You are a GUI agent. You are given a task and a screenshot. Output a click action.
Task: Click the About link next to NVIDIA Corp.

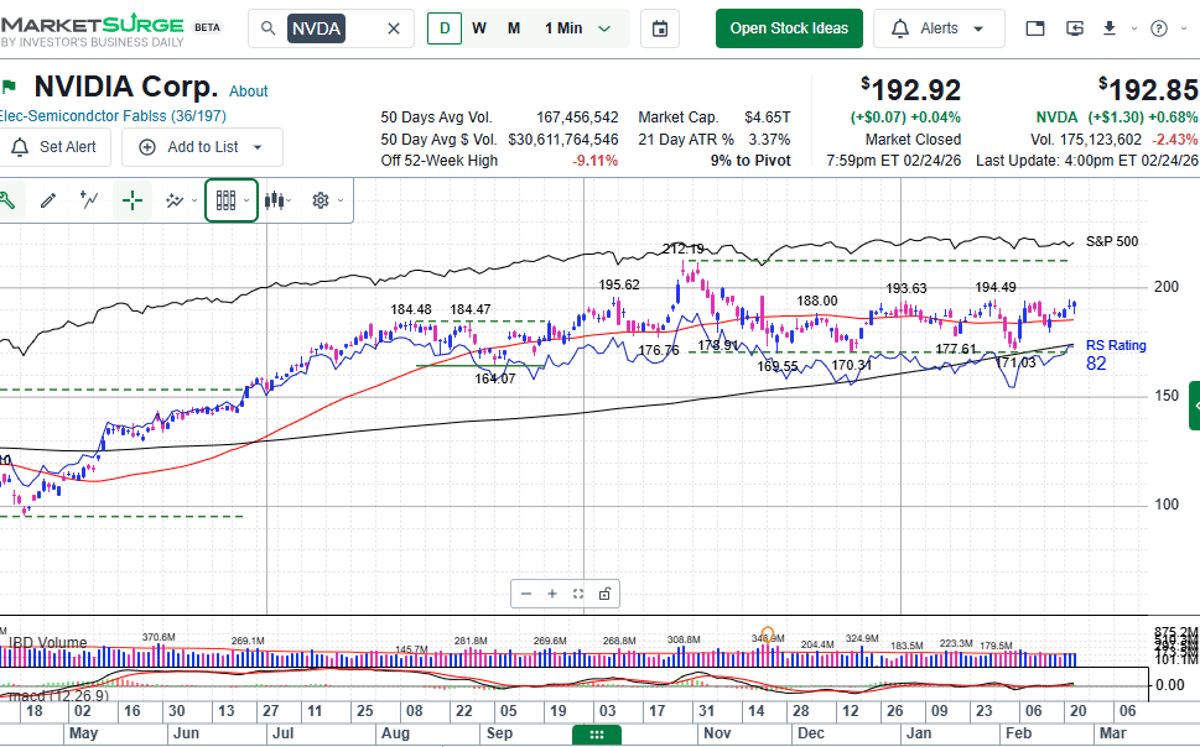[248, 91]
